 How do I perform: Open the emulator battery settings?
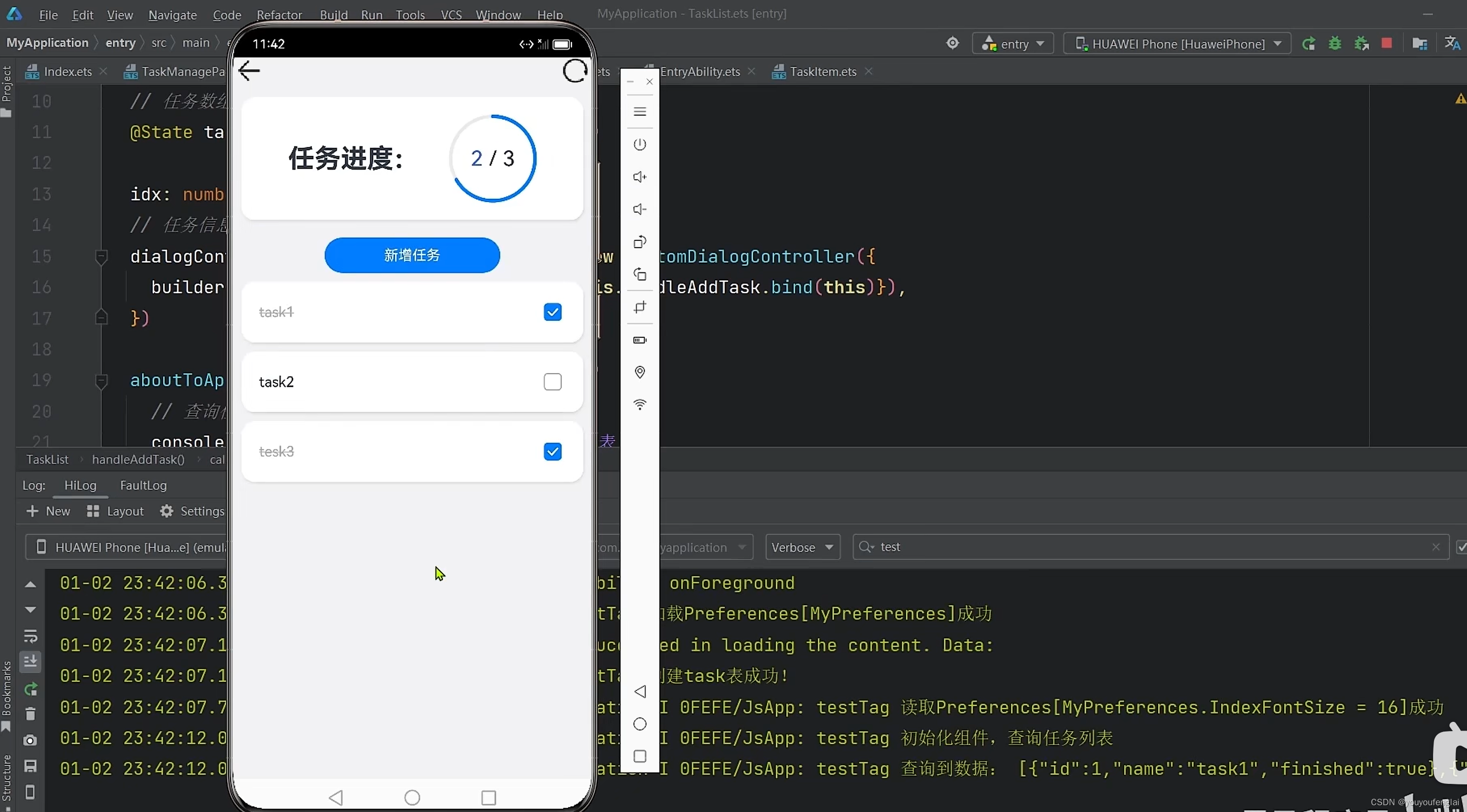pos(640,340)
